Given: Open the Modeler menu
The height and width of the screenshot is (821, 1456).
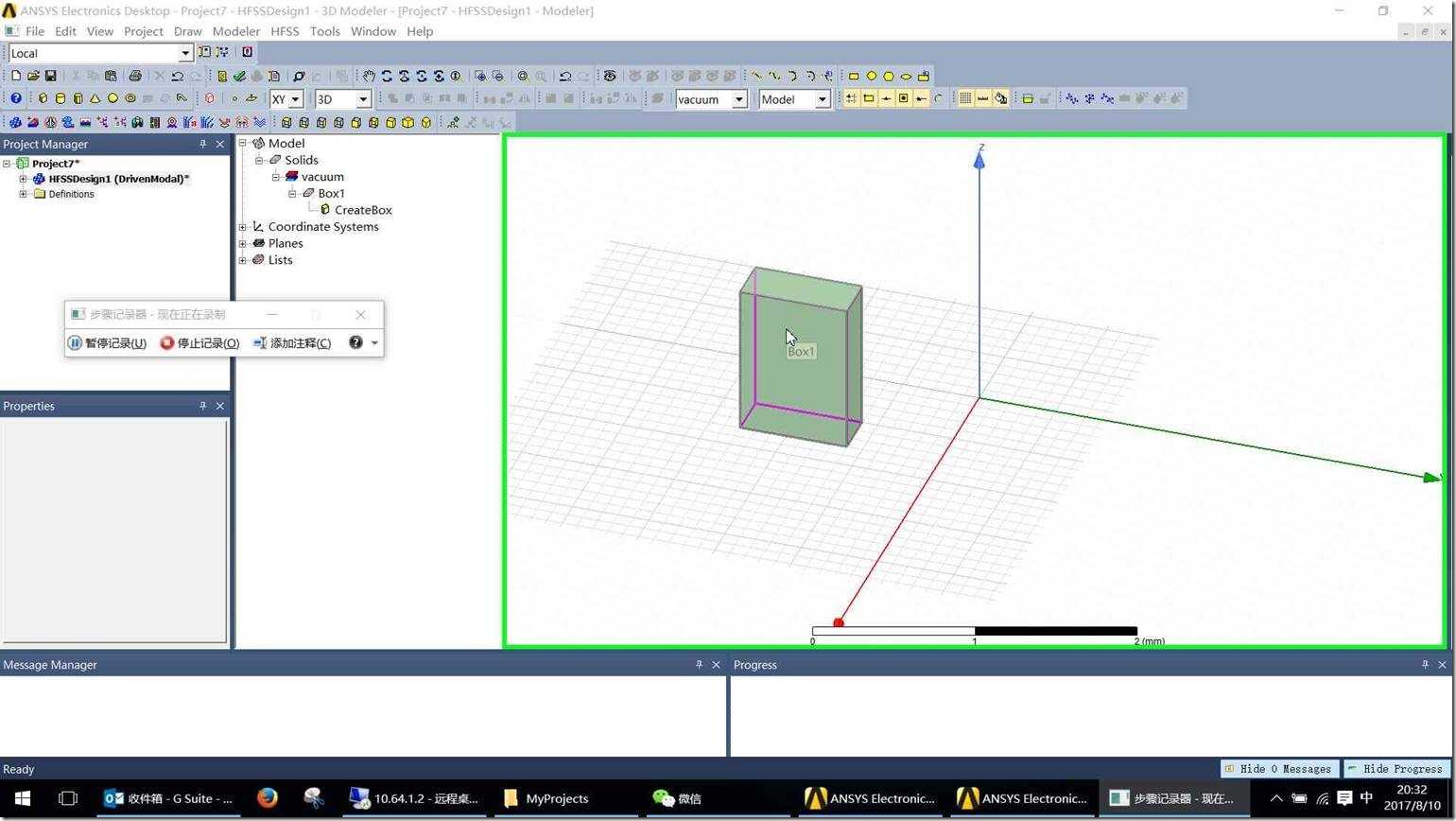Looking at the screenshot, I should (x=235, y=31).
